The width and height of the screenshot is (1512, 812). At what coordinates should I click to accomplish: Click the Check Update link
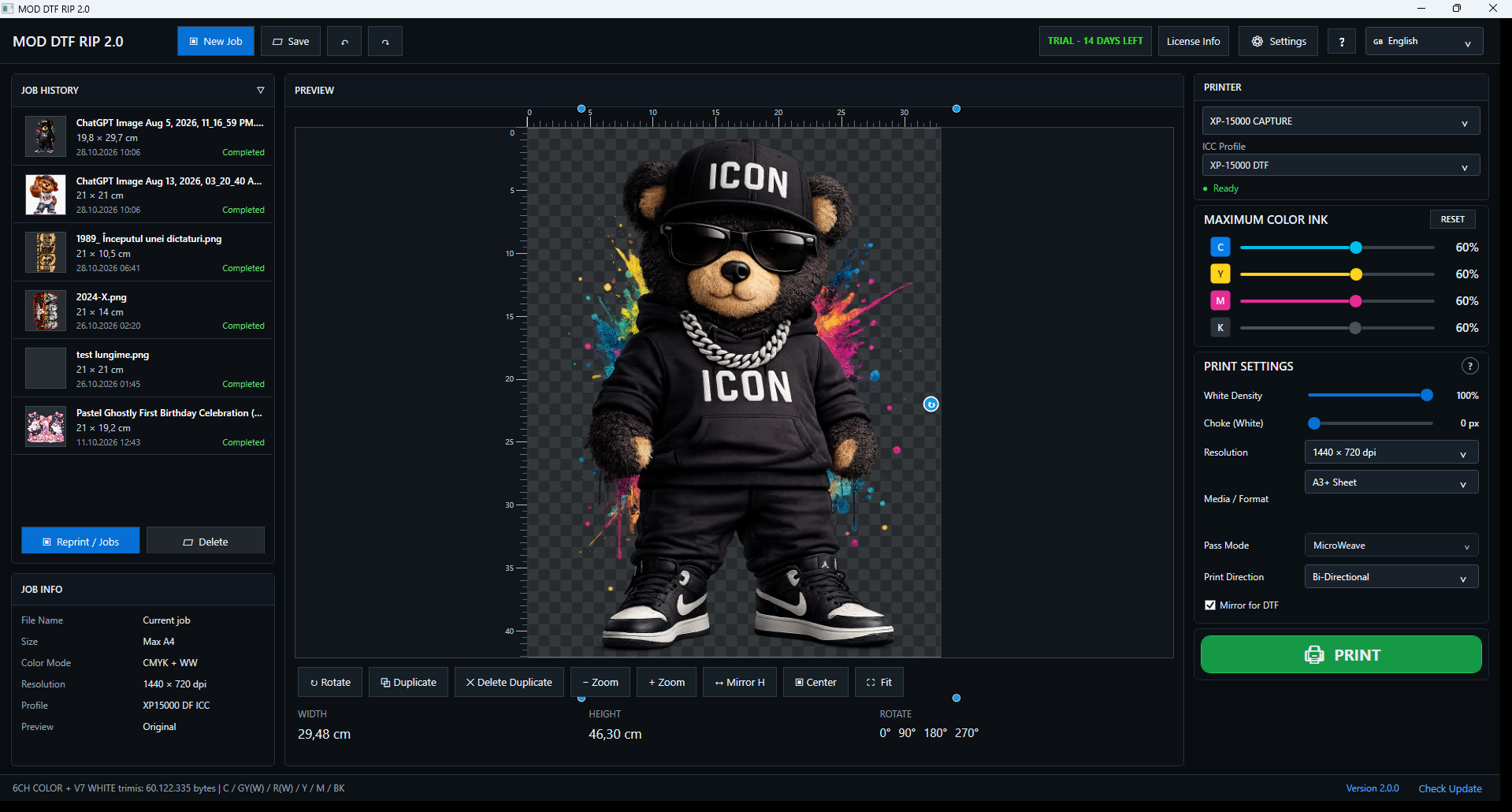pos(1450,788)
